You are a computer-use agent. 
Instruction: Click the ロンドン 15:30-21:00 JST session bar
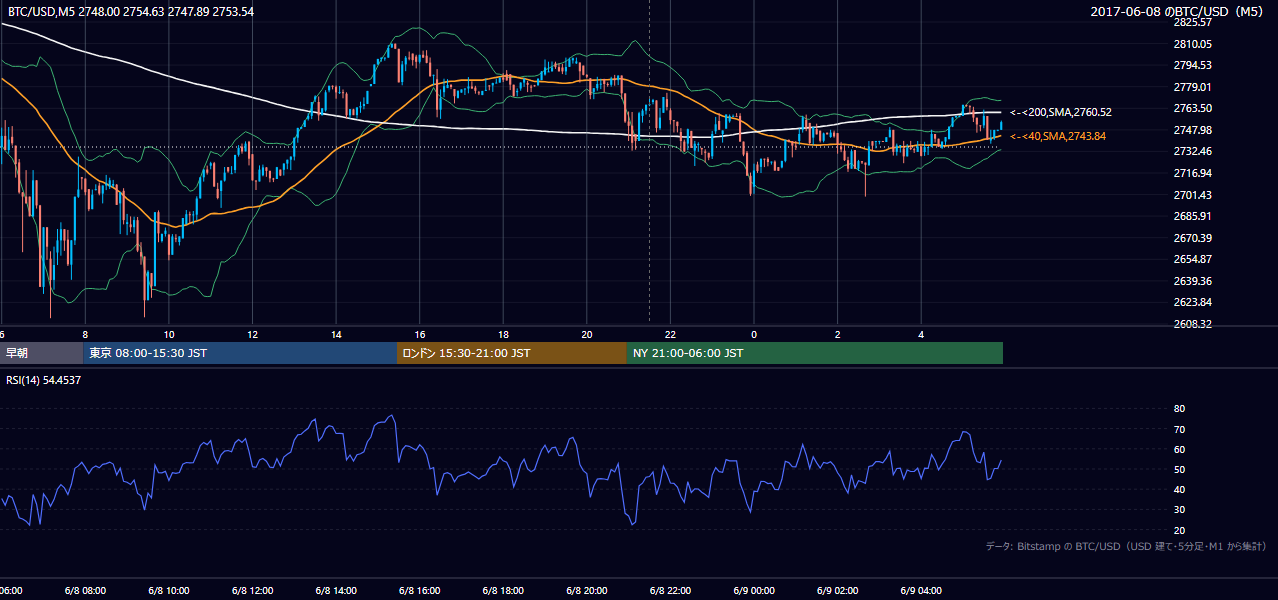[x=512, y=353]
